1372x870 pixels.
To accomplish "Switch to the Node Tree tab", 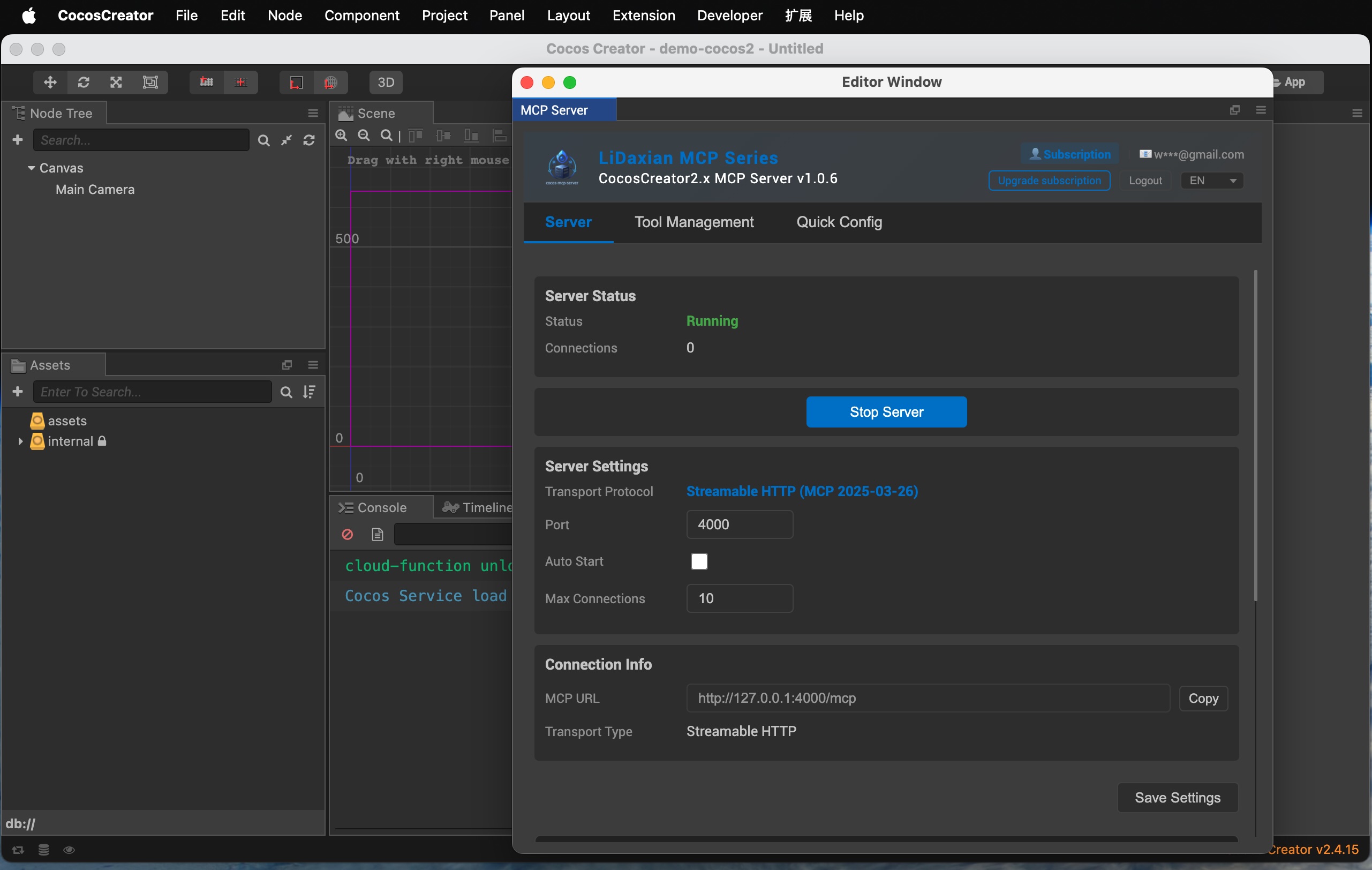I will point(54,113).
